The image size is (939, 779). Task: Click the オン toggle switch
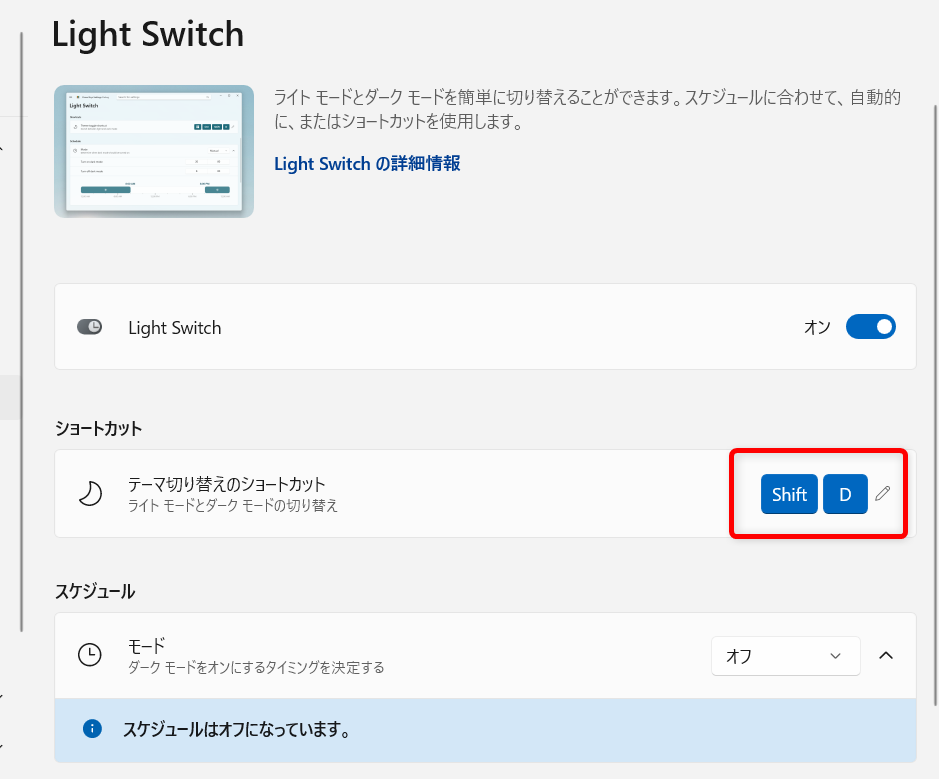[x=870, y=326]
